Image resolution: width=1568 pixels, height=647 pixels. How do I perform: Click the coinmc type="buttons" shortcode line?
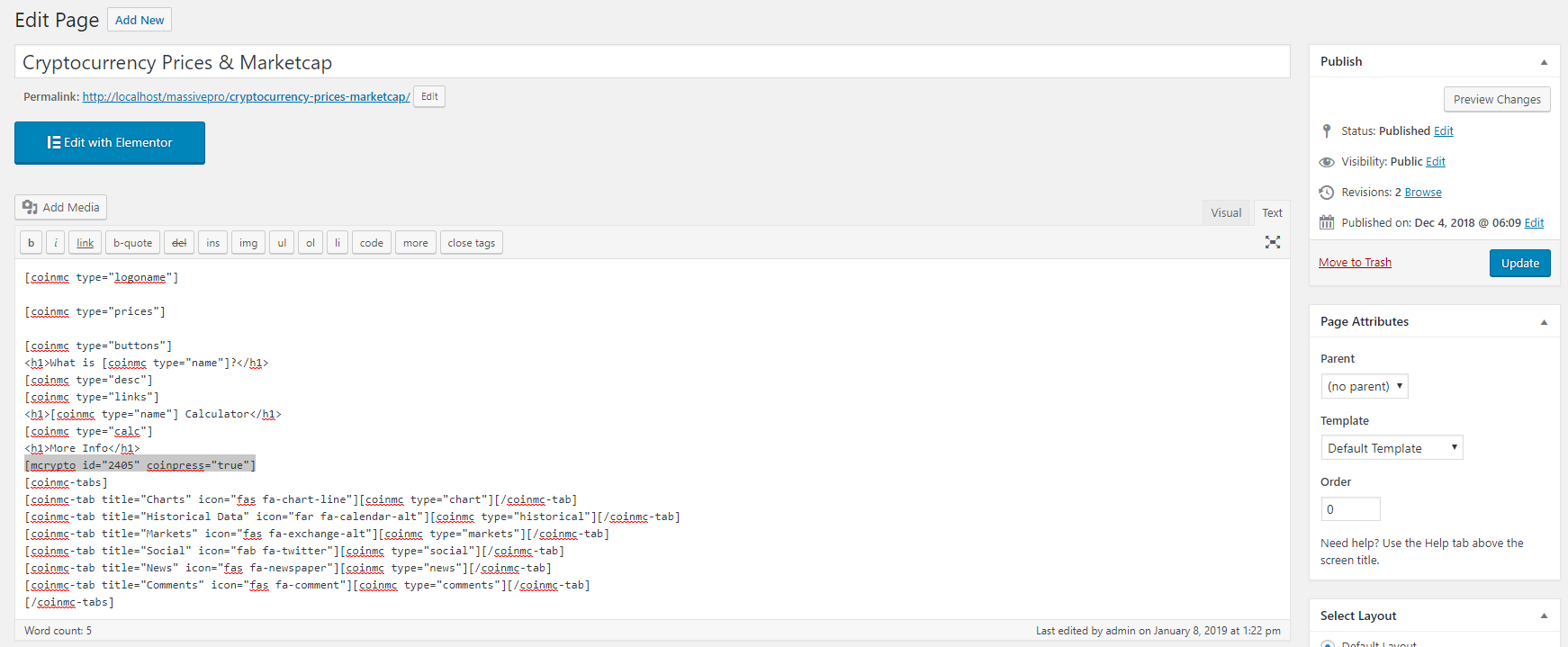point(98,346)
